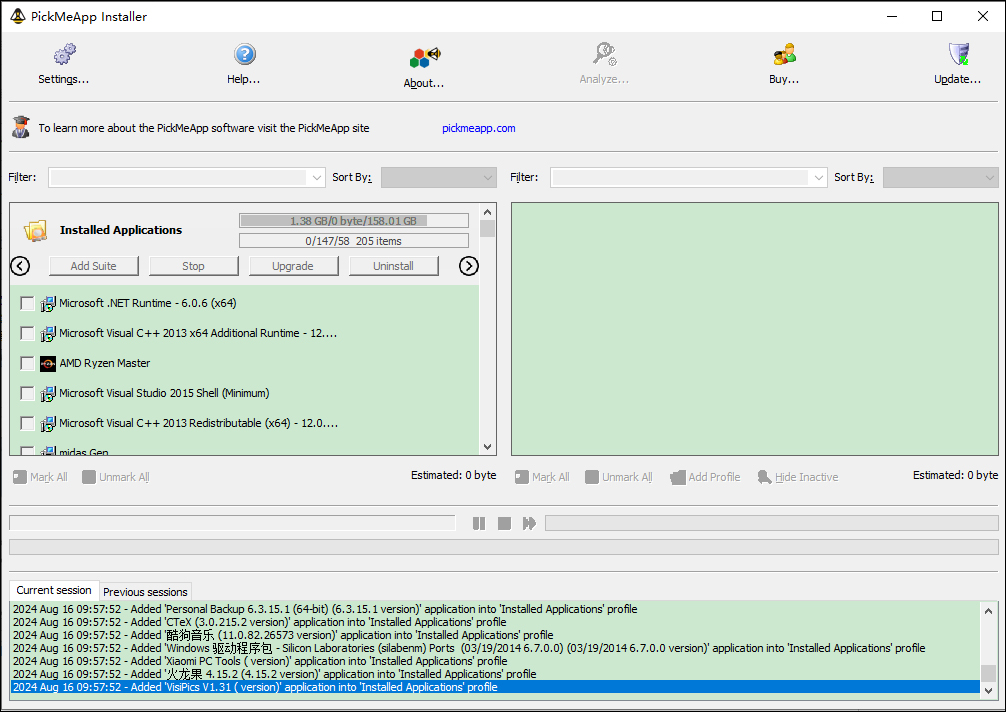Open Help question mark icon

click(244, 55)
